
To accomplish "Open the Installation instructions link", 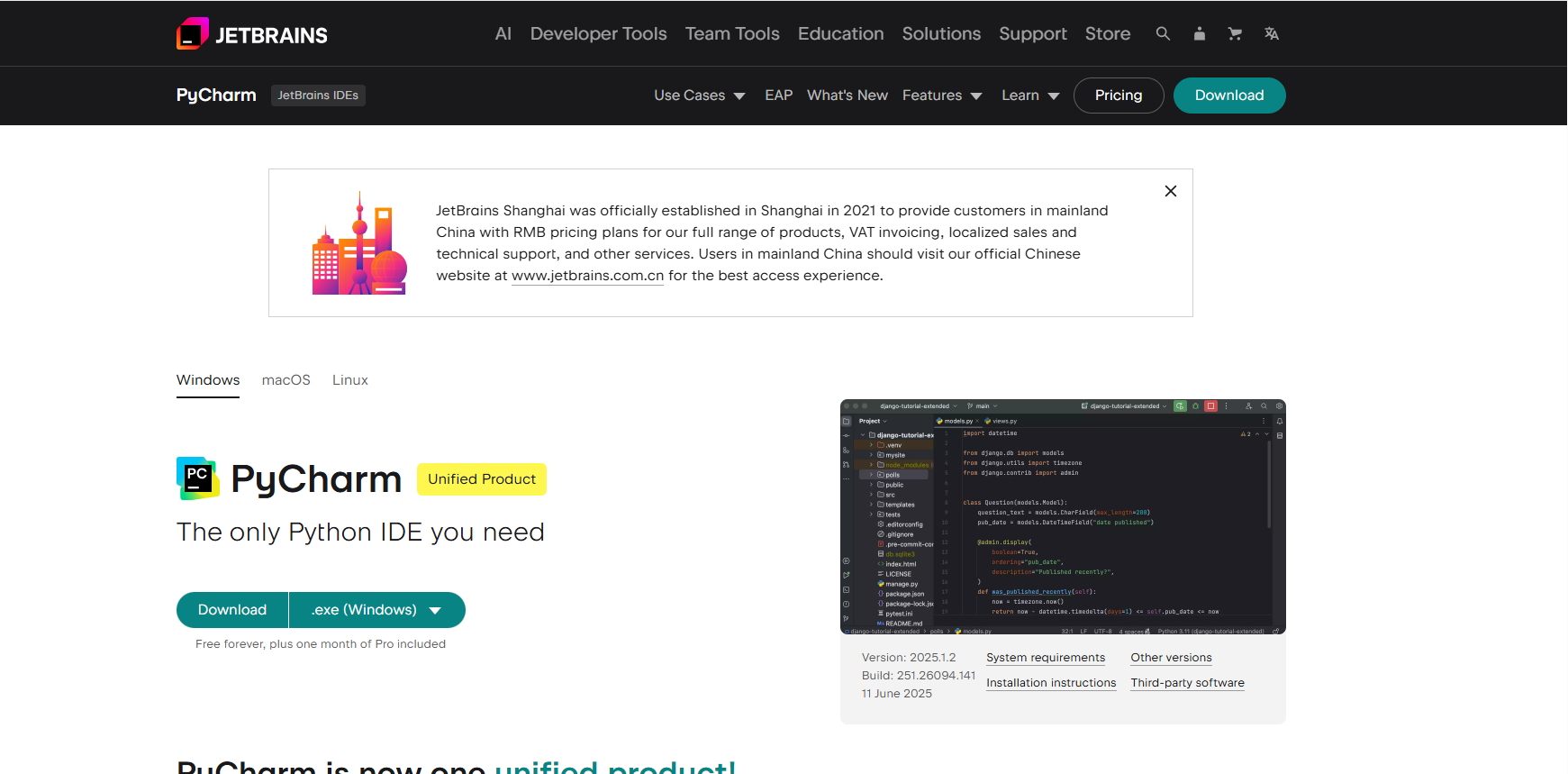I will [1051, 683].
